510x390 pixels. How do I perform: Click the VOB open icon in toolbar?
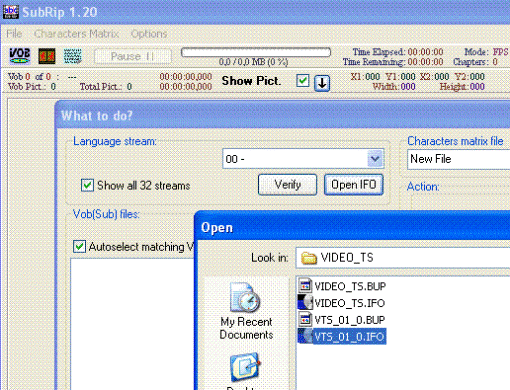click(x=19, y=56)
